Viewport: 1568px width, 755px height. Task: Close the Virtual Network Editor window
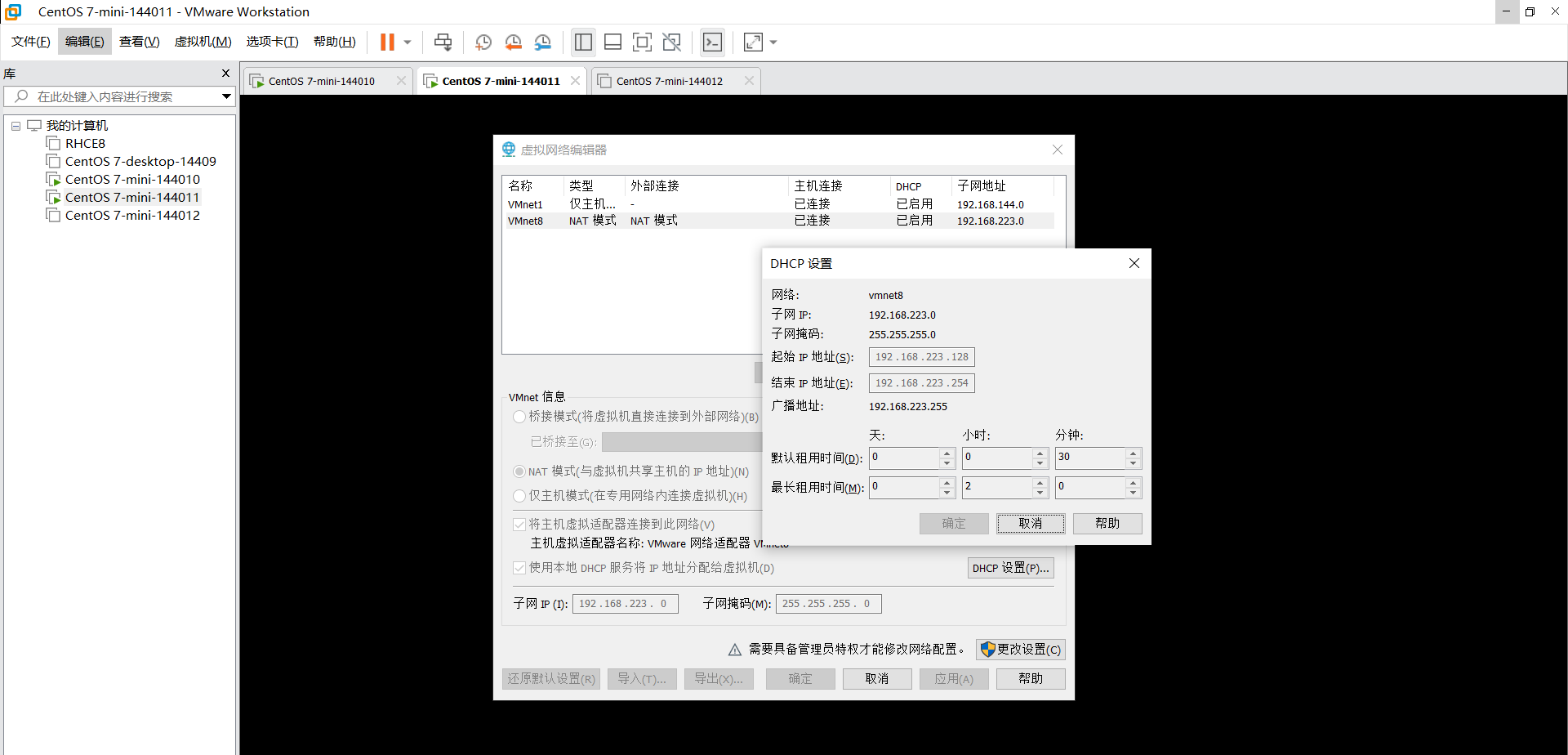pos(1058,150)
